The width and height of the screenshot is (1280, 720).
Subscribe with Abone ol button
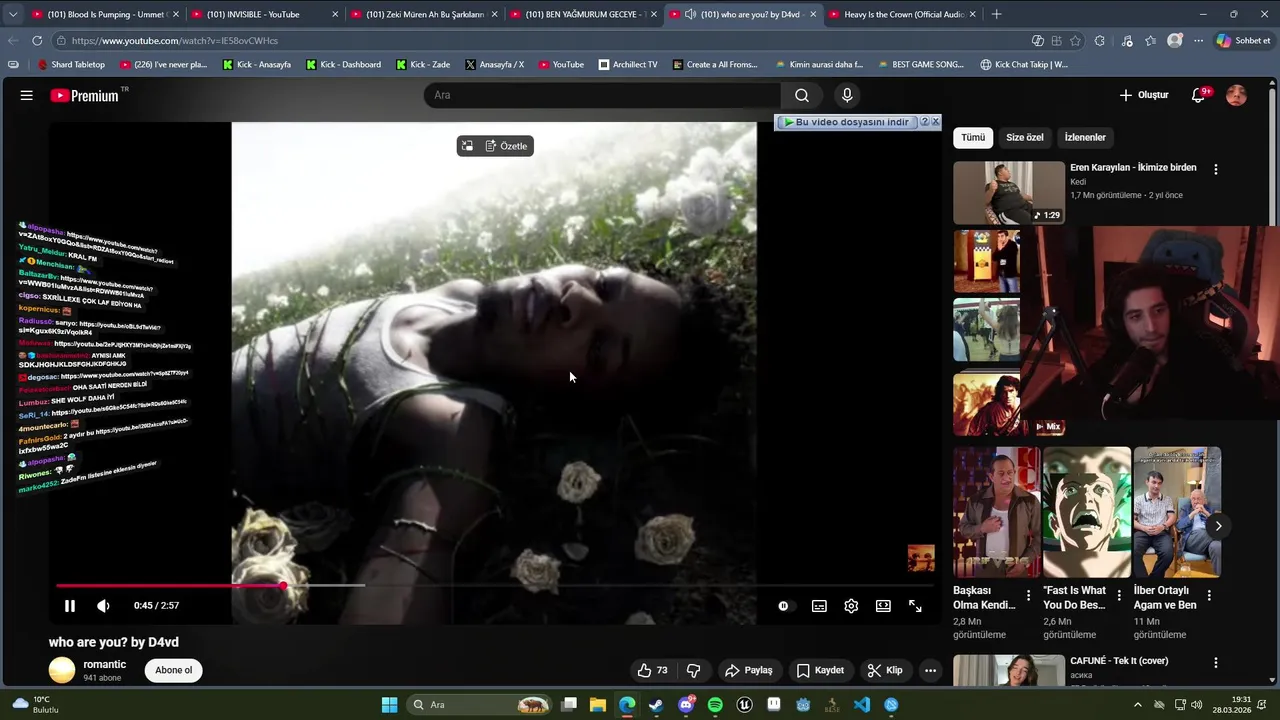pyautogui.click(x=173, y=670)
